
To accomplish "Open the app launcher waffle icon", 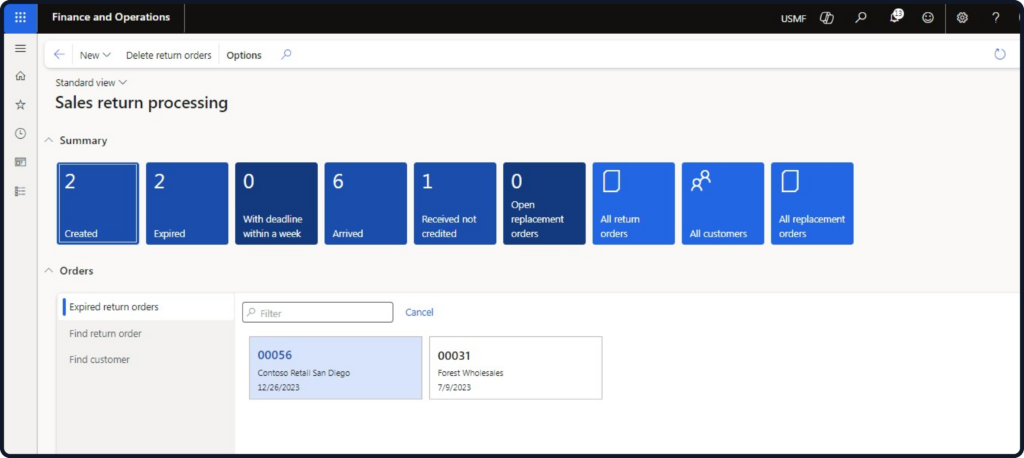I will [x=20, y=18].
